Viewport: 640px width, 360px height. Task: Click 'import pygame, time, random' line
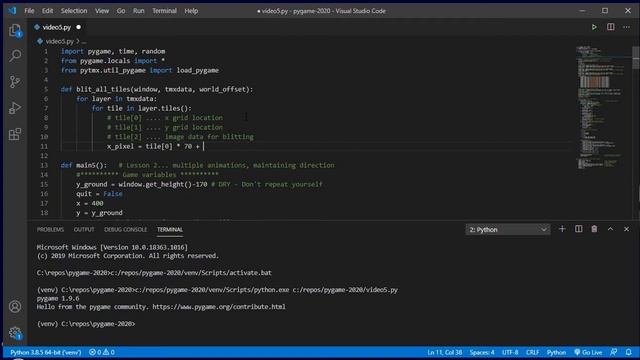pos(113,51)
